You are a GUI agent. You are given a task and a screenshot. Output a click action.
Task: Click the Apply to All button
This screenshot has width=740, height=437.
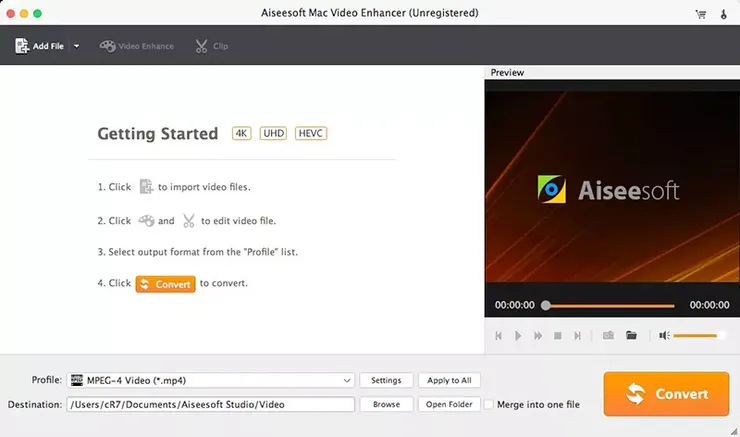pyautogui.click(x=449, y=380)
